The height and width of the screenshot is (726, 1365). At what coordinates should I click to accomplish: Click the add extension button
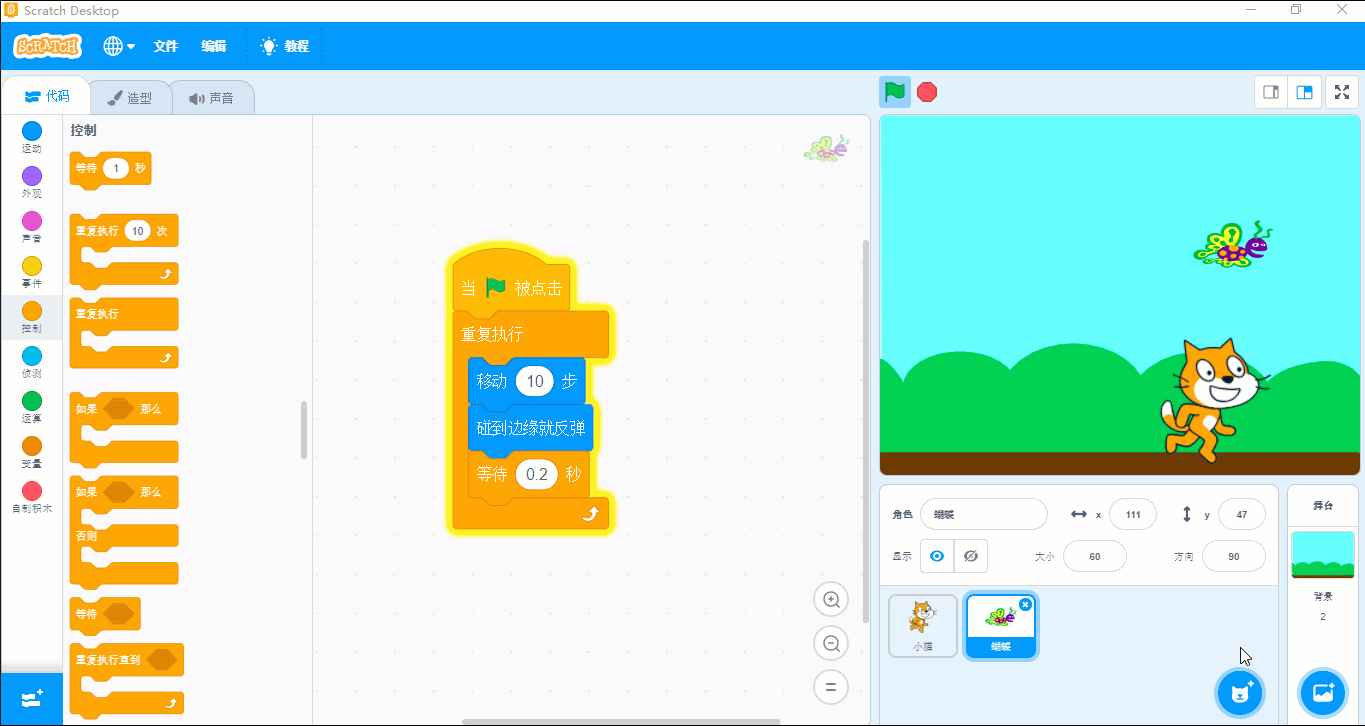click(32, 699)
